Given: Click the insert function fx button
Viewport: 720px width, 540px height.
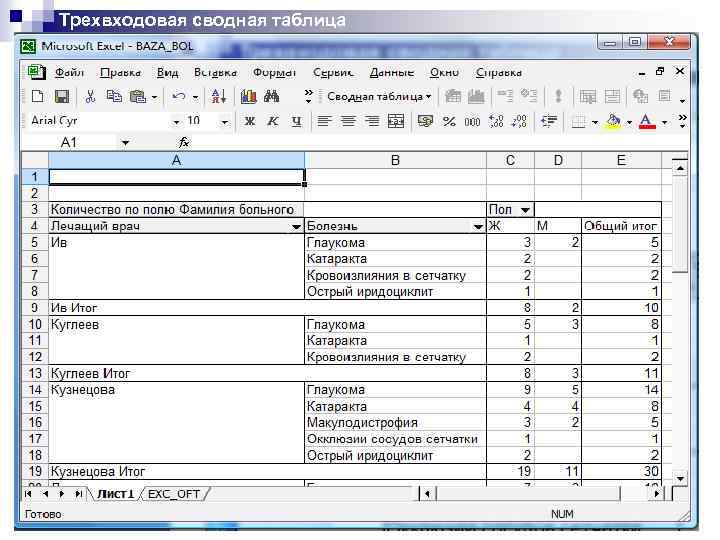Looking at the screenshot, I should pos(184,142).
